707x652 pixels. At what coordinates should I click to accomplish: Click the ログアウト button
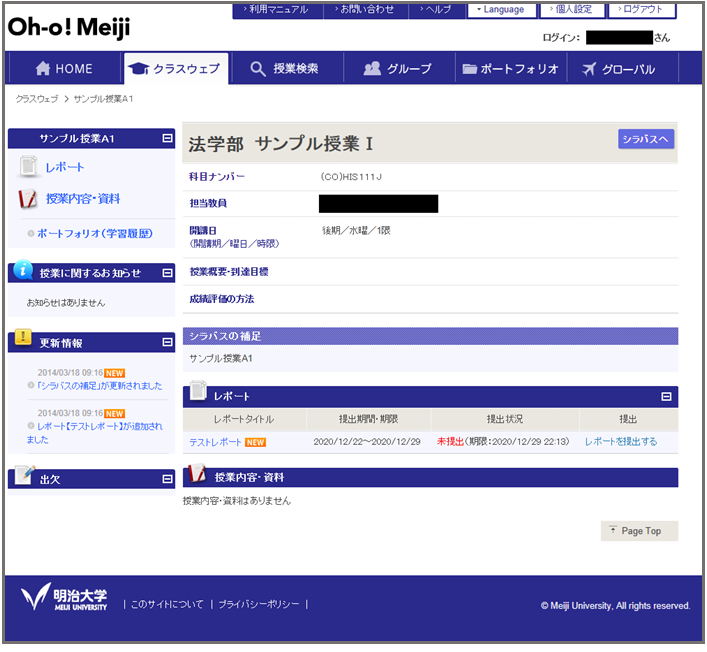pyautogui.click(x=642, y=10)
